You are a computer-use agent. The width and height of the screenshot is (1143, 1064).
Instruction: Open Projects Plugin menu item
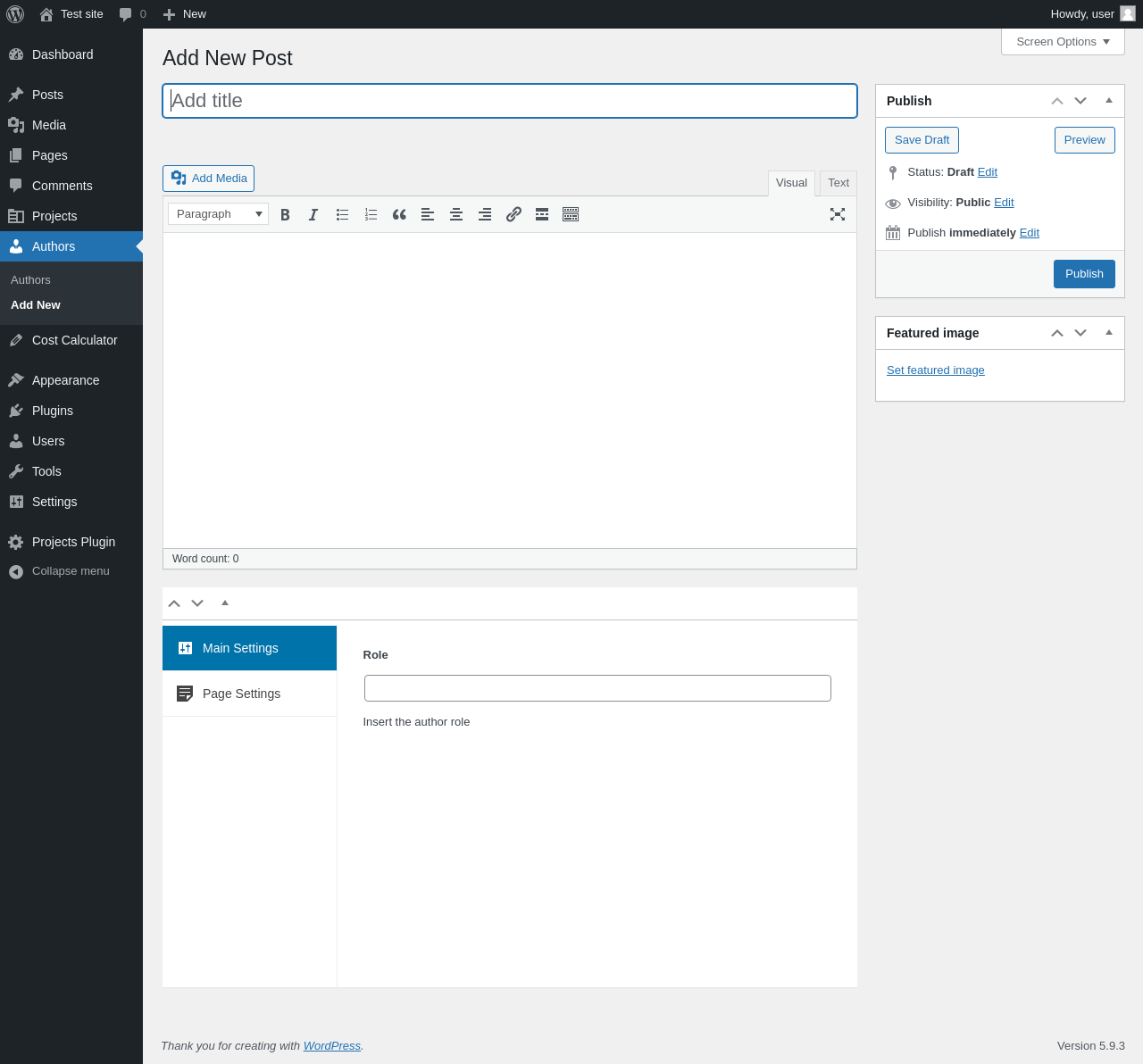click(71, 542)
